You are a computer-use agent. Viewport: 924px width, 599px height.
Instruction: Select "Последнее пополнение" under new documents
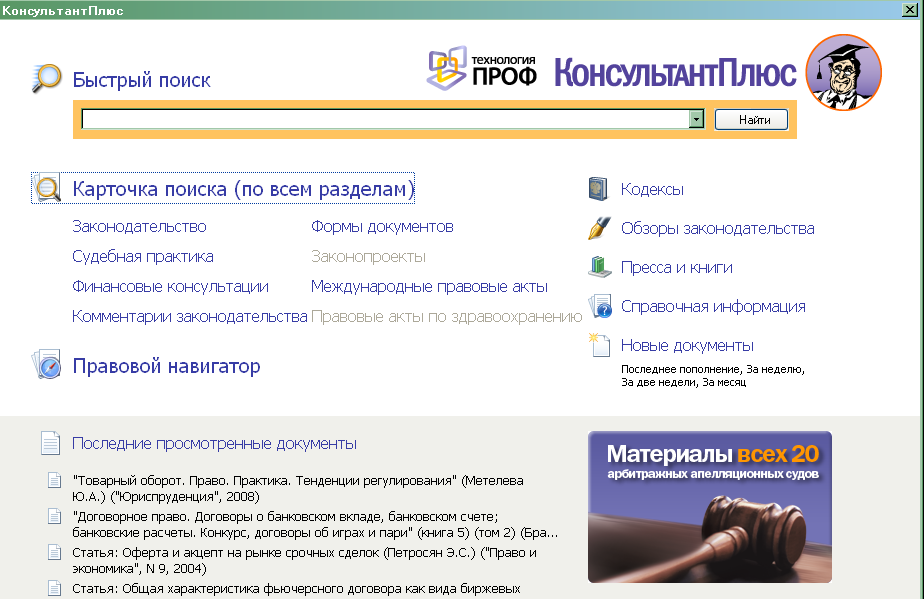(681, 369)
